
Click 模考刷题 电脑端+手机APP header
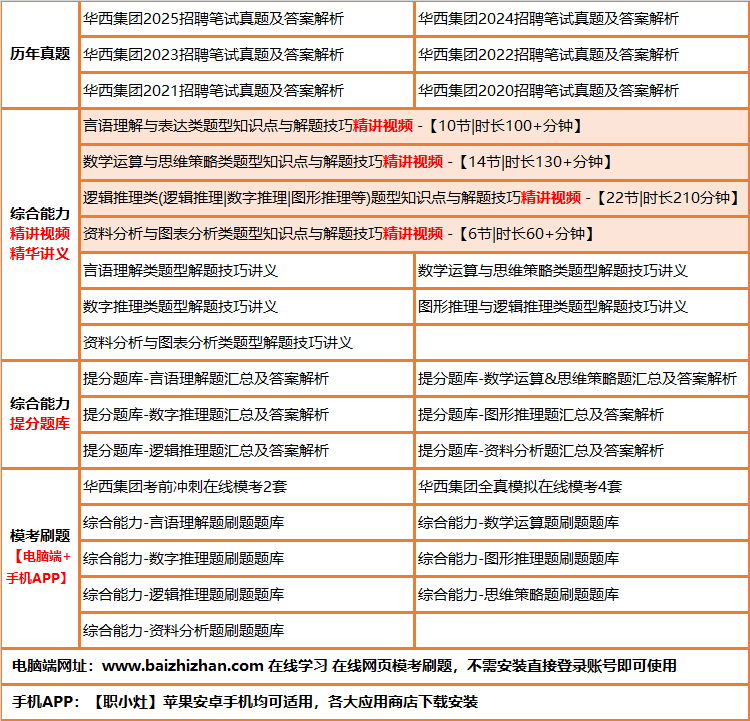(40, 558)
